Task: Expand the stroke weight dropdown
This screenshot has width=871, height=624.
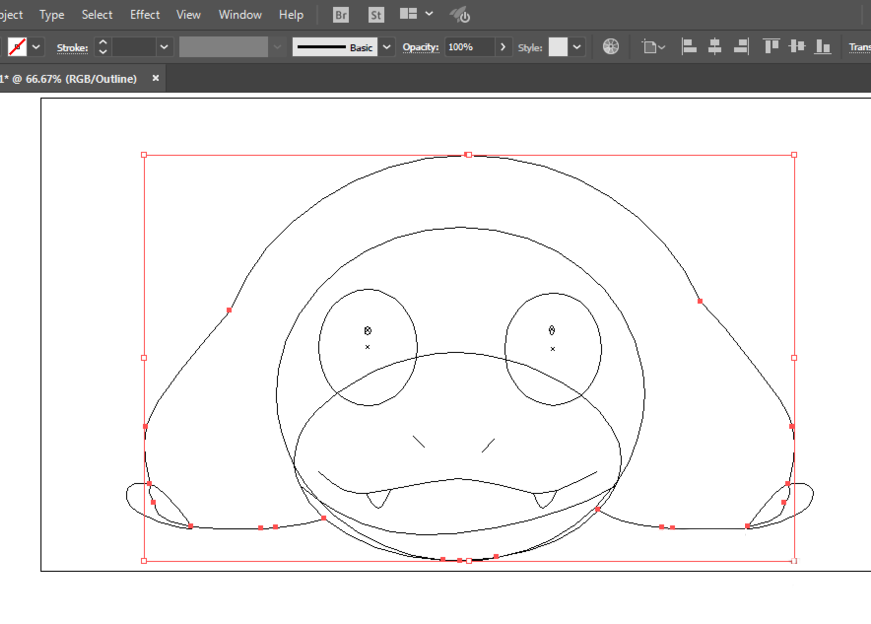Action: tap(165, 47)
